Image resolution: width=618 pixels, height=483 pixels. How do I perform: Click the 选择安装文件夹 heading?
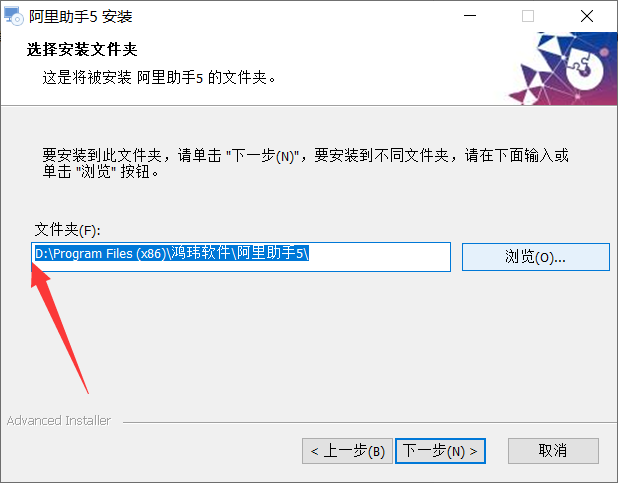pos(82,50)
